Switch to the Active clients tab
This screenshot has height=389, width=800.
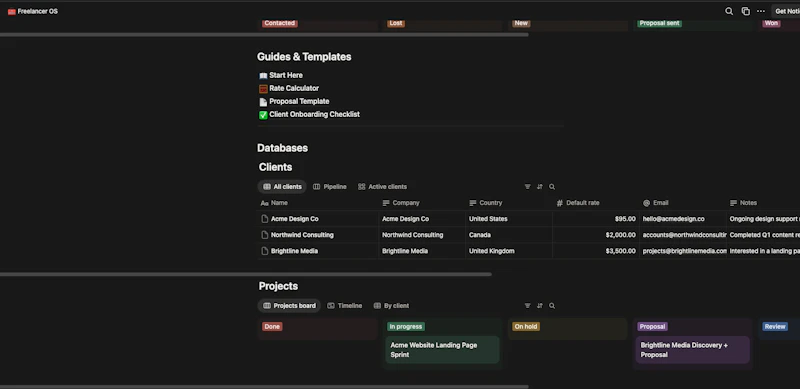point(382,187)
